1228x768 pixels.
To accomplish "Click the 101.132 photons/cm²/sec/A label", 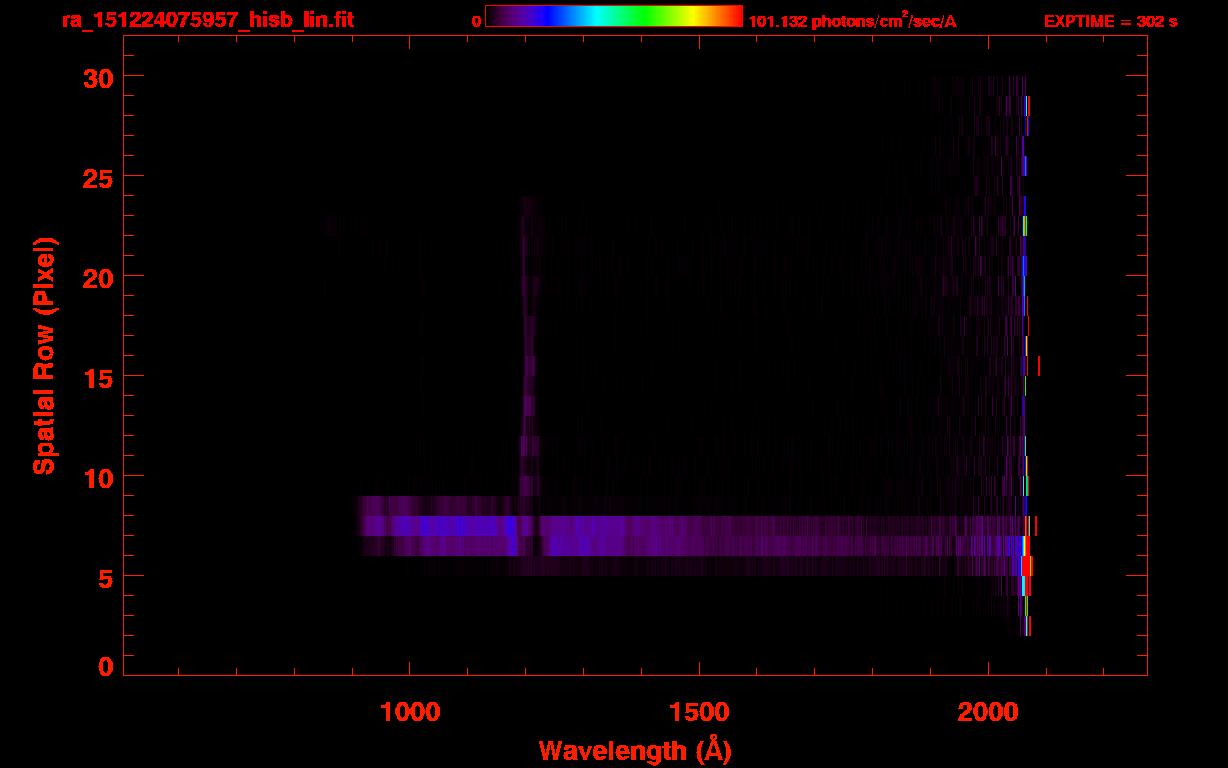I will (852, 20).
